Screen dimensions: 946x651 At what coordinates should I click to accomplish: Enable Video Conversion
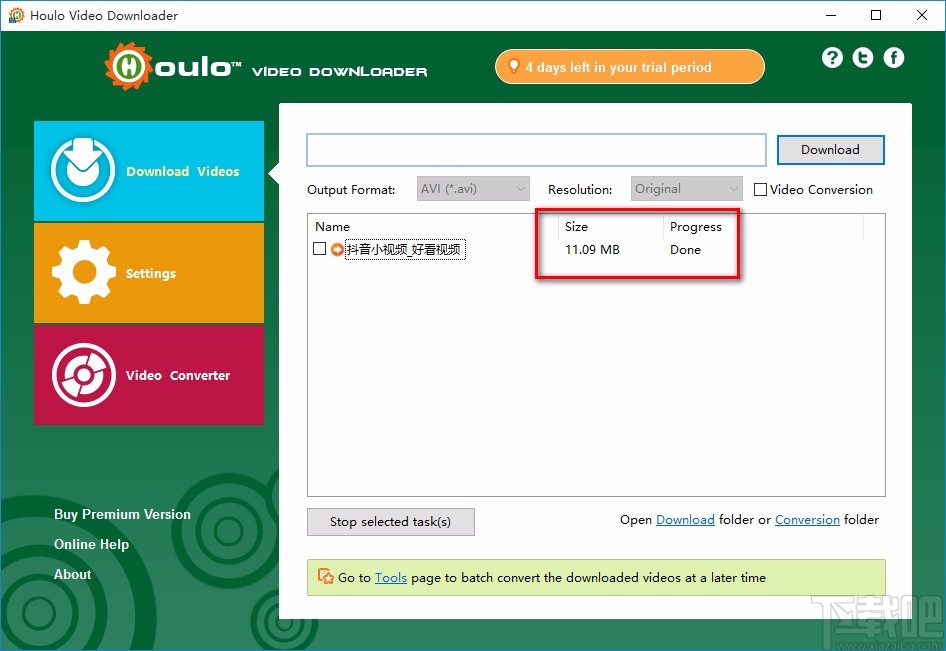click(x=760, y=189)
